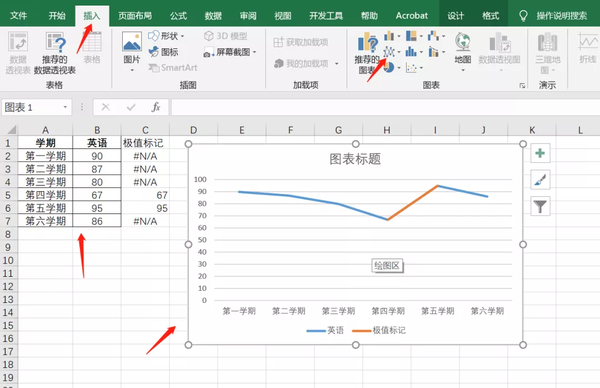
Task: Expand the My Add-ins (我的加载项) dropdown arrow
Action: click(337, 64)
